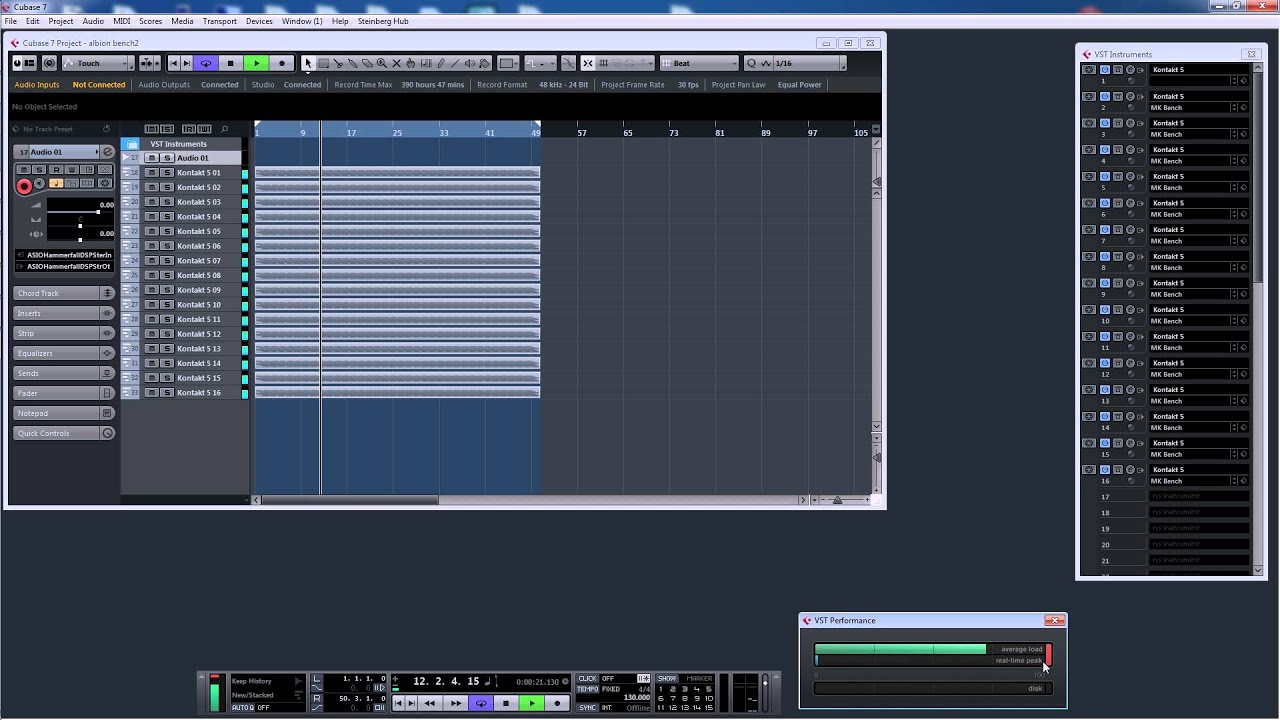The image size is (1280, 720).
Task: Click the SYNC button in Transport
Action: 587,707
